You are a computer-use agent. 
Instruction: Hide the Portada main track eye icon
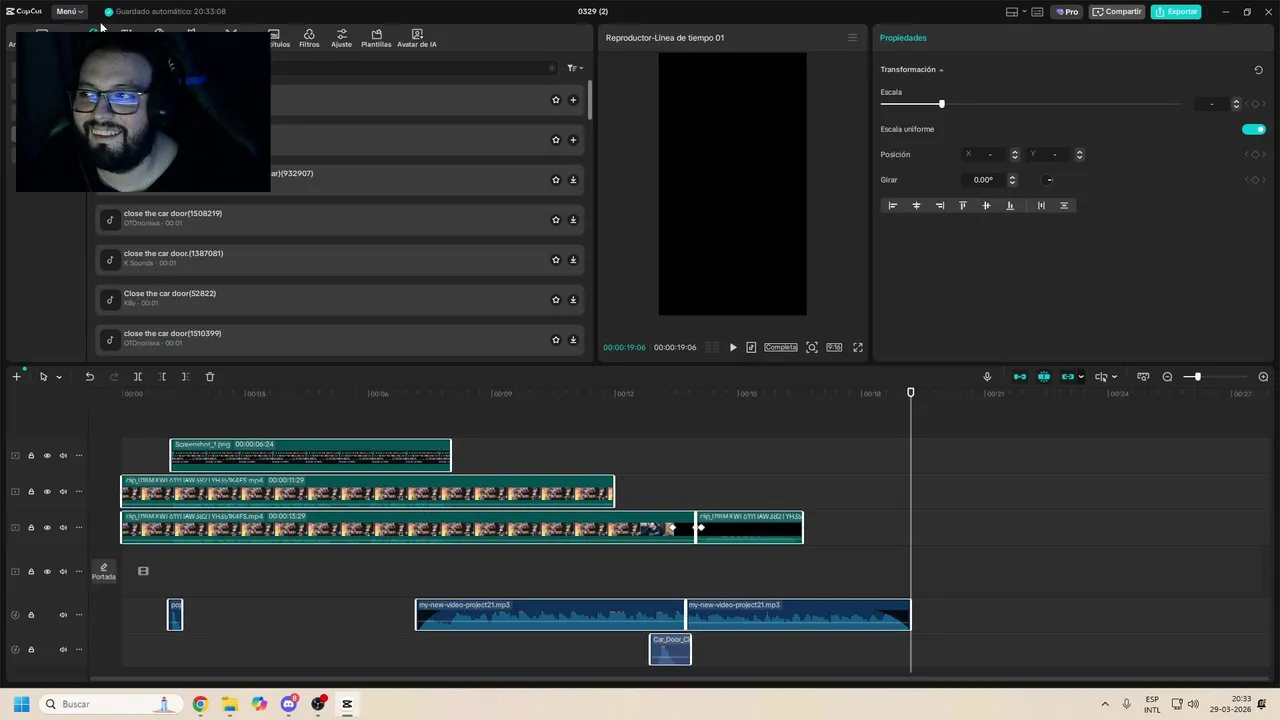point(47,572)
